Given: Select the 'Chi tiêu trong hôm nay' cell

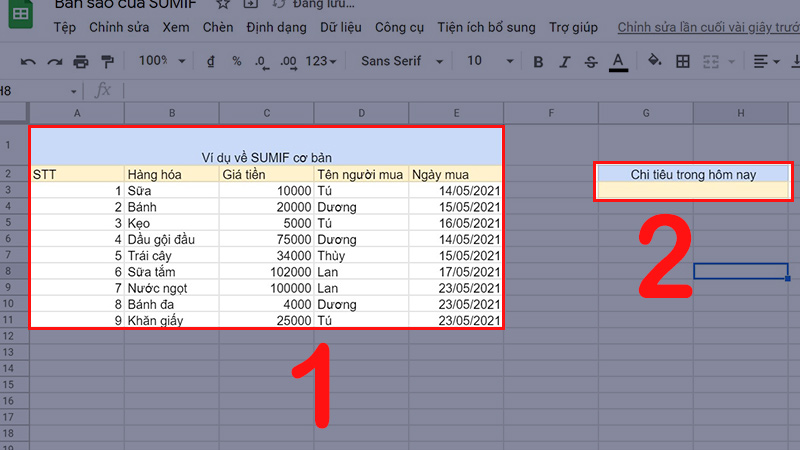Looking at the screenshot, I should tap(693, 174).
